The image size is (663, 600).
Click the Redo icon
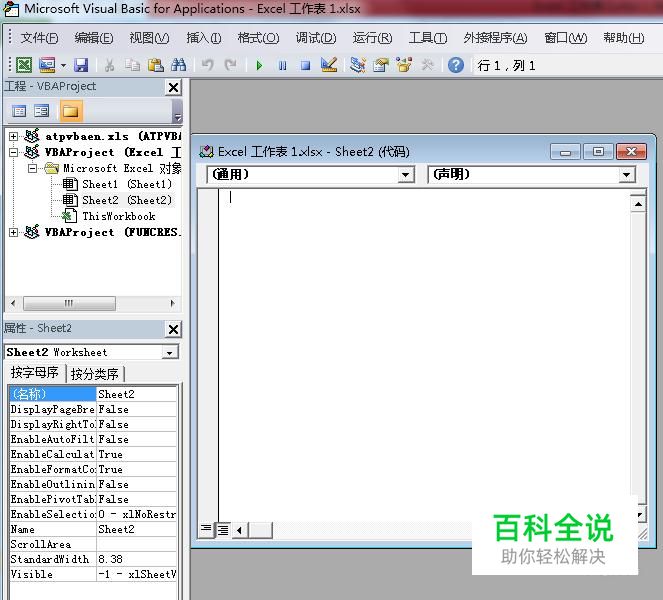(x=231, y=65)
